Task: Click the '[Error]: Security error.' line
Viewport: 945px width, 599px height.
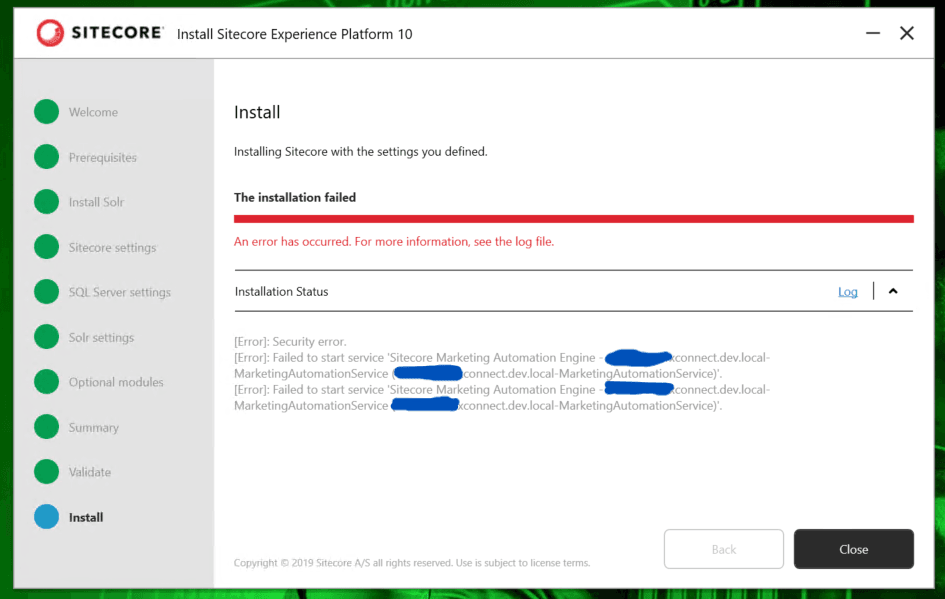Action: (x=290, y=342)
